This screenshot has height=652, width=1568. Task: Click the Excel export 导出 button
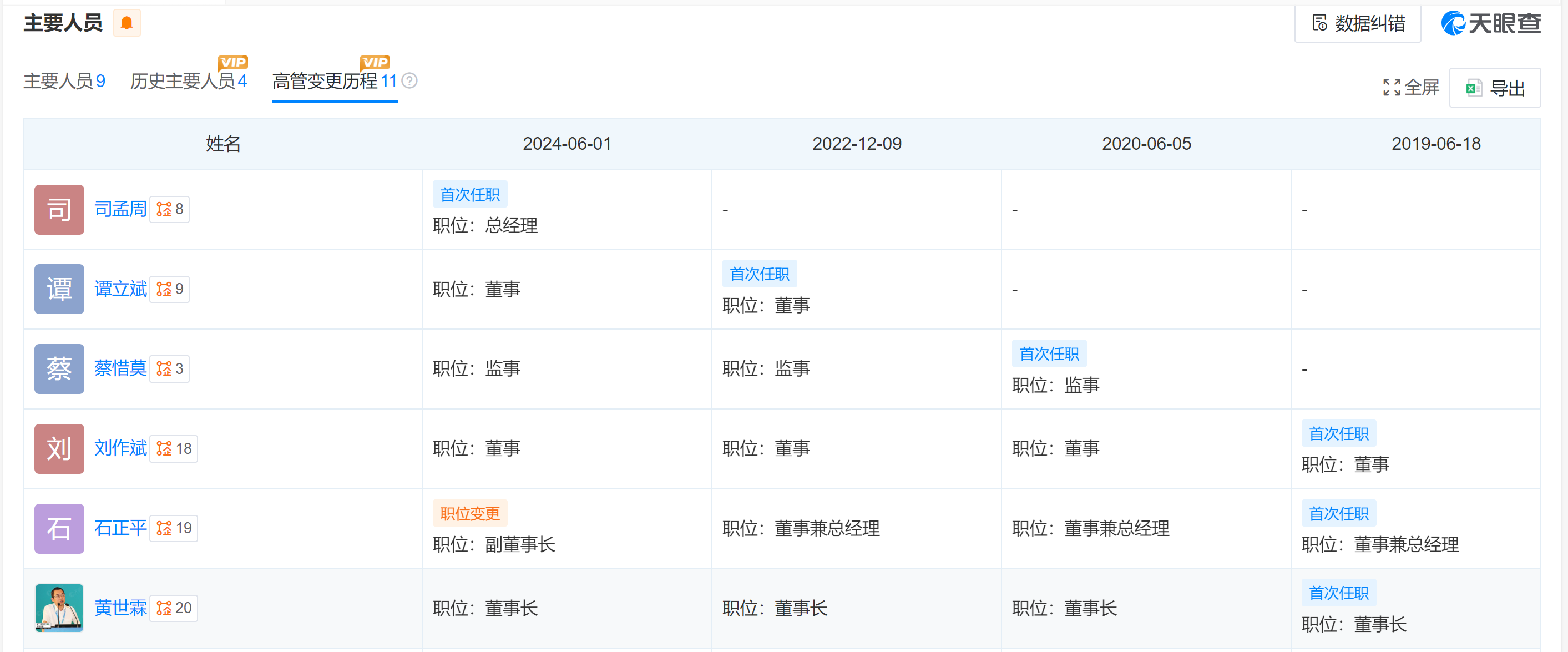(1494, 88)
